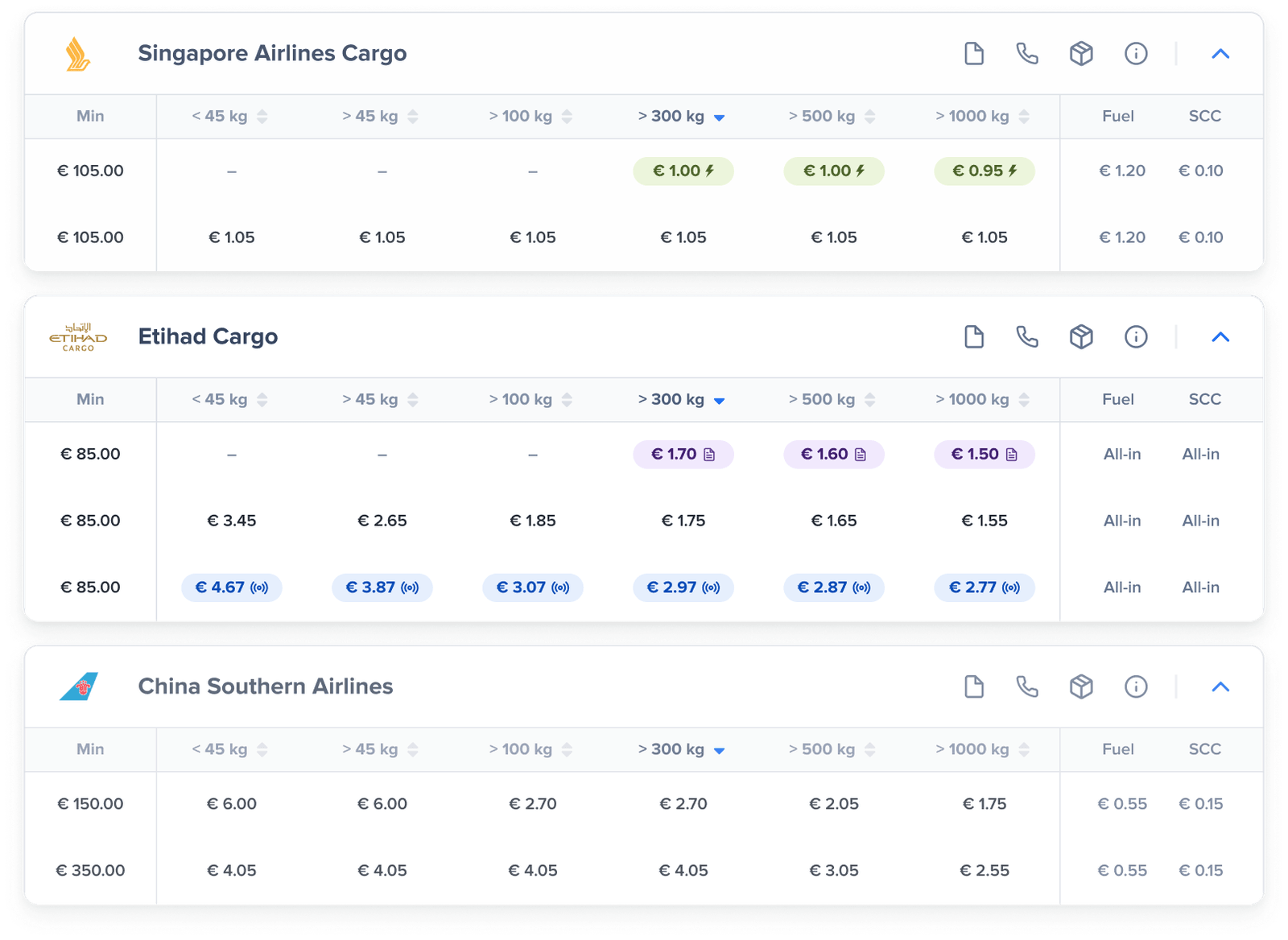Select the package icon for China Southern Airlines
Screen dimensions: 1288x940
pos(1081,686)
